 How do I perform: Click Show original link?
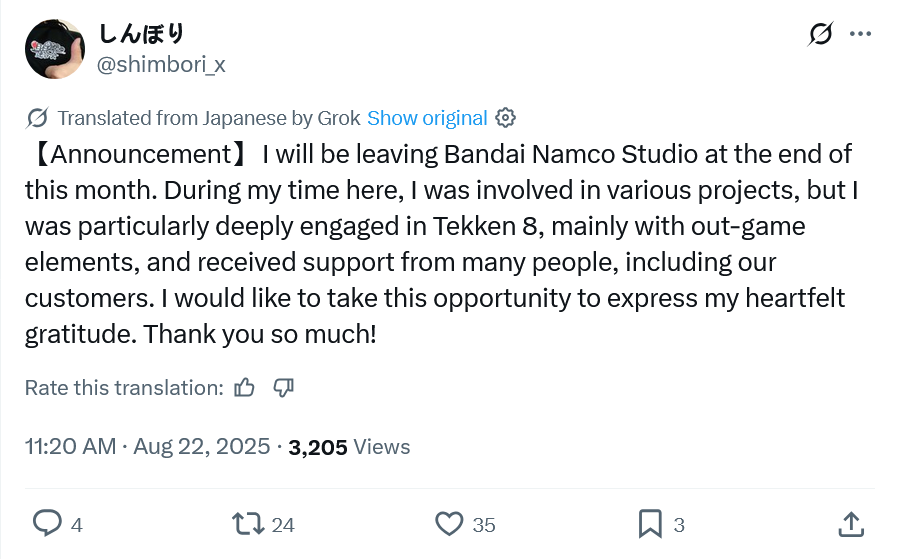427,118
